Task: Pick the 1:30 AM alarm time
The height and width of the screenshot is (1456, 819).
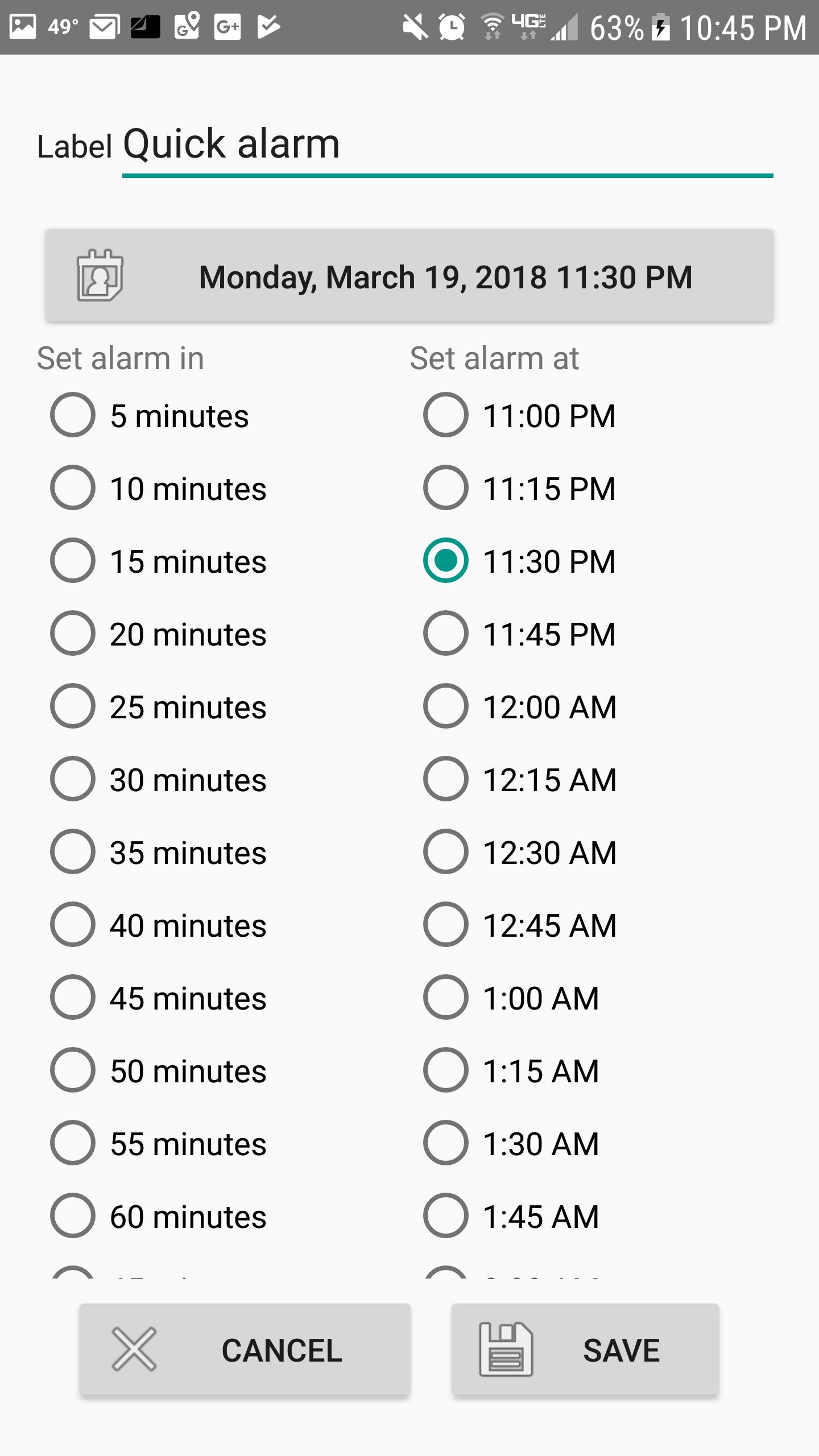Action: [x=512, y=1143]
